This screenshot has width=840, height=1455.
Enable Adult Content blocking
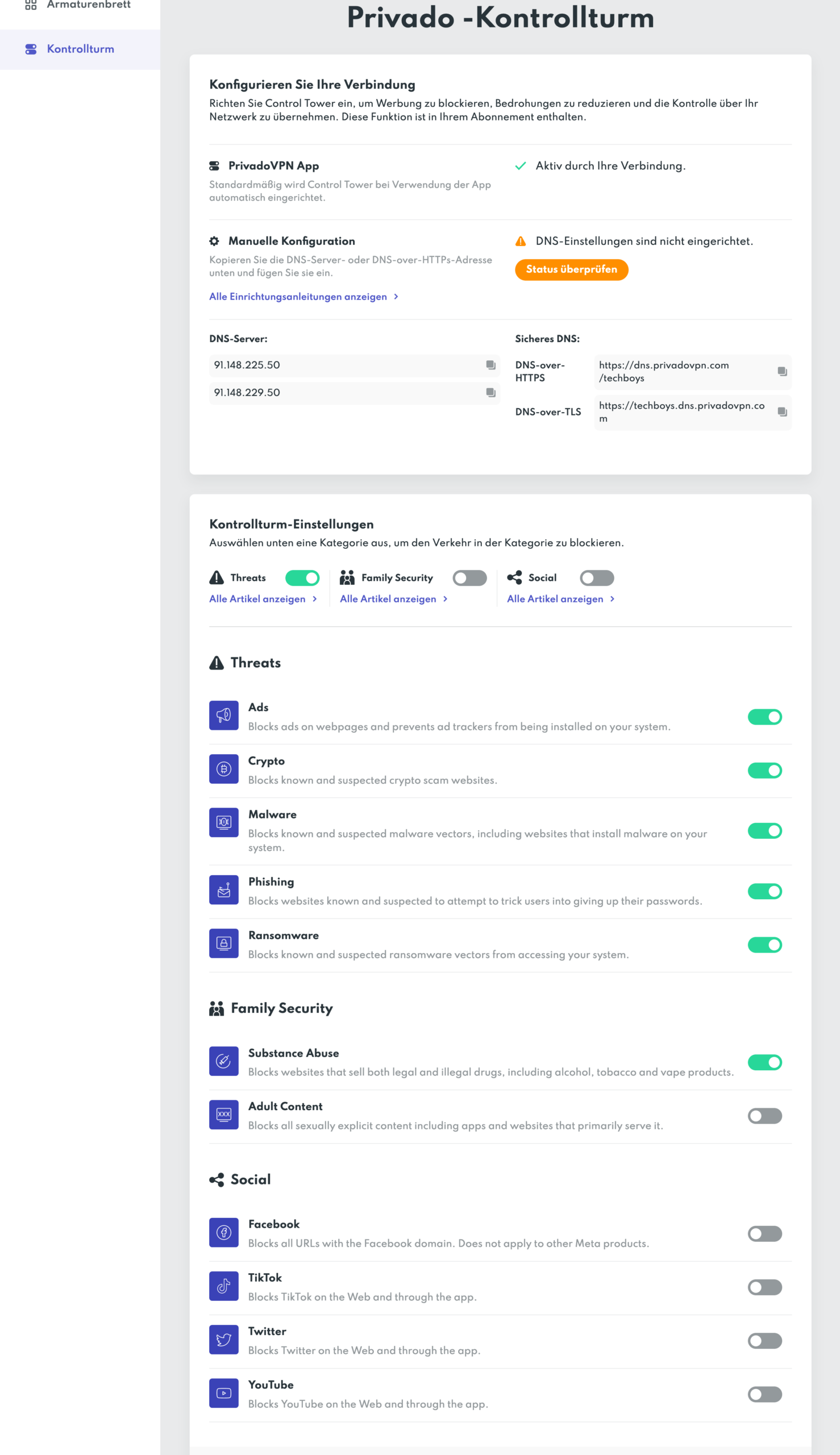click(x=764, y=1116)
